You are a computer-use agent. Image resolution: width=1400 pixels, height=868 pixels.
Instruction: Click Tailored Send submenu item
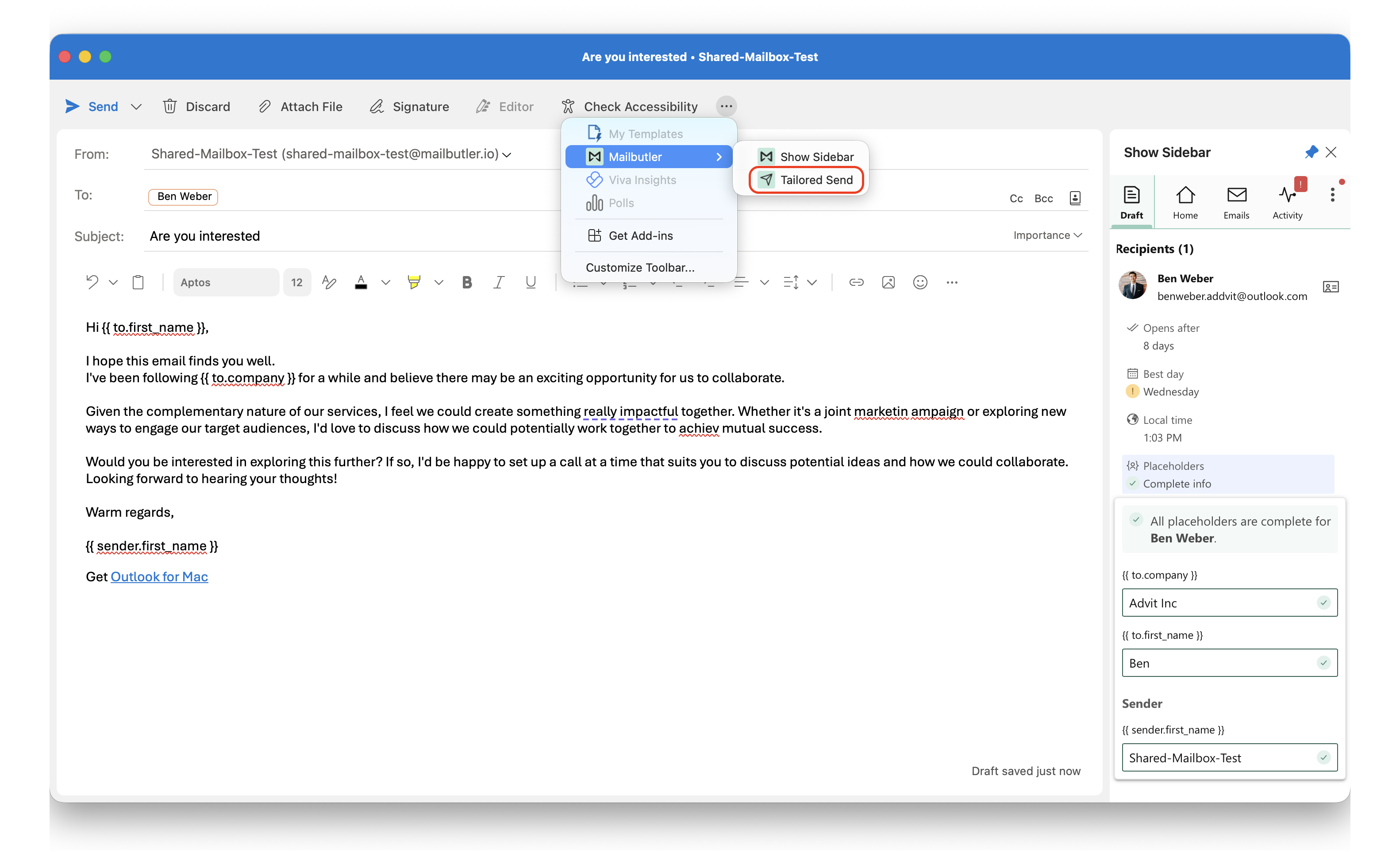click(806, 180)
